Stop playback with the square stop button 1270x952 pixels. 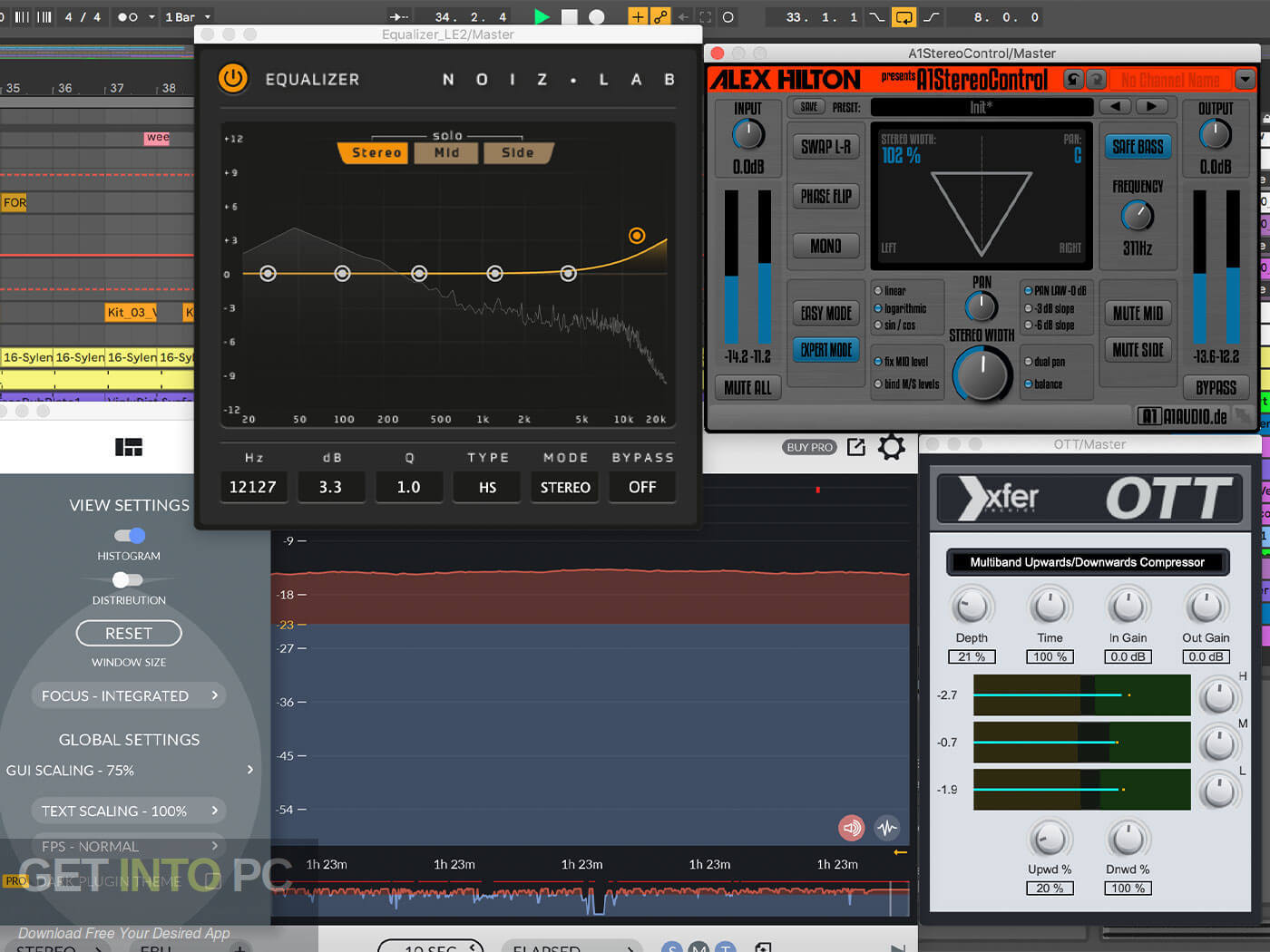pos(569,16)
